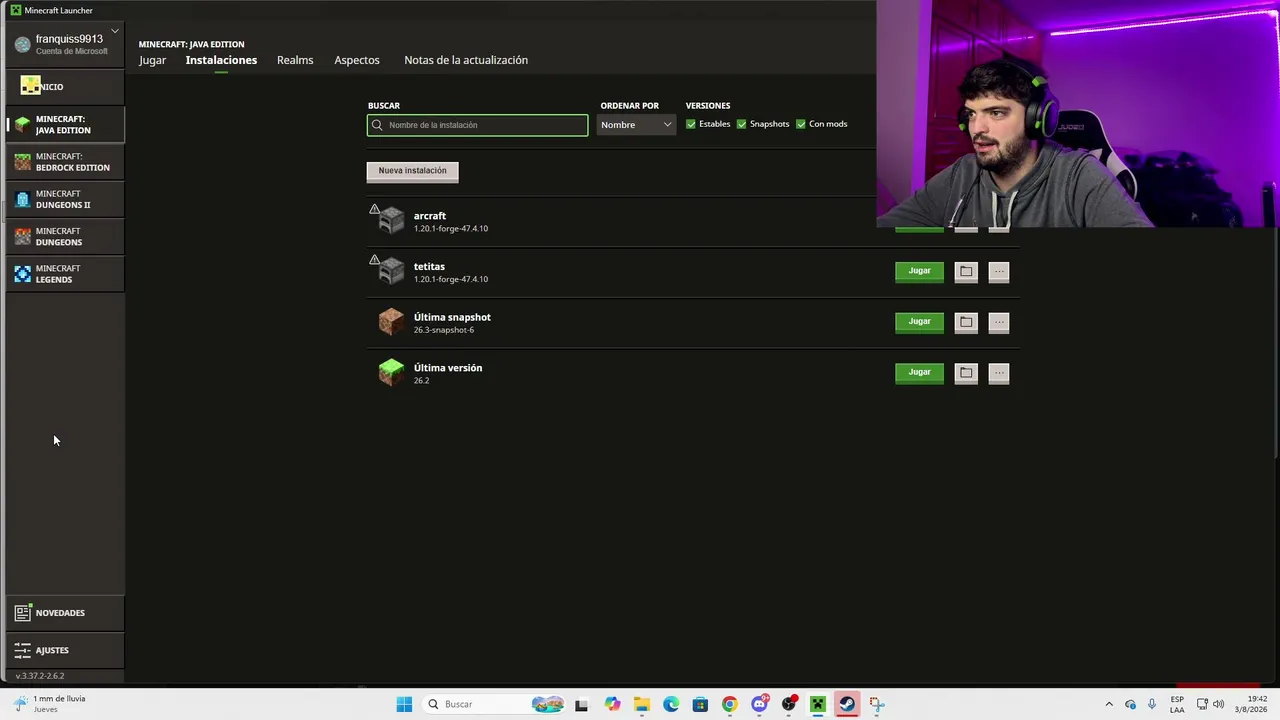The image size is (1280, 720).
Task: Open the Última snapshot installation folder
Action: (966, 322)
